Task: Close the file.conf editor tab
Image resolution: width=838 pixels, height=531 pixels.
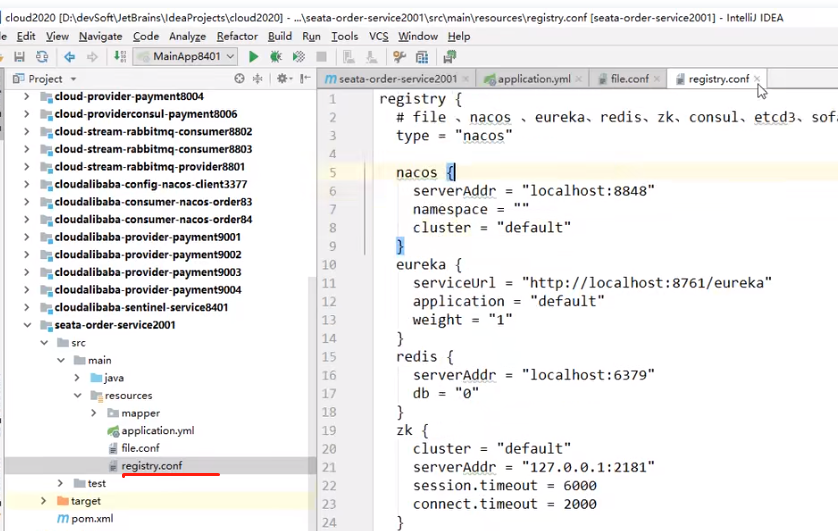Action: pos(657,79)
